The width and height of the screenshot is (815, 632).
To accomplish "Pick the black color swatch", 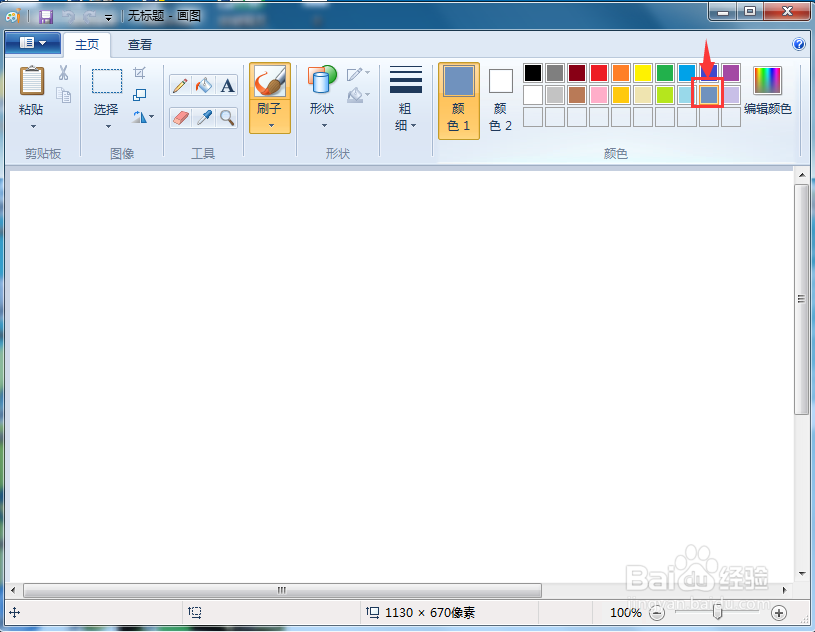I will (x=533, y=73).
